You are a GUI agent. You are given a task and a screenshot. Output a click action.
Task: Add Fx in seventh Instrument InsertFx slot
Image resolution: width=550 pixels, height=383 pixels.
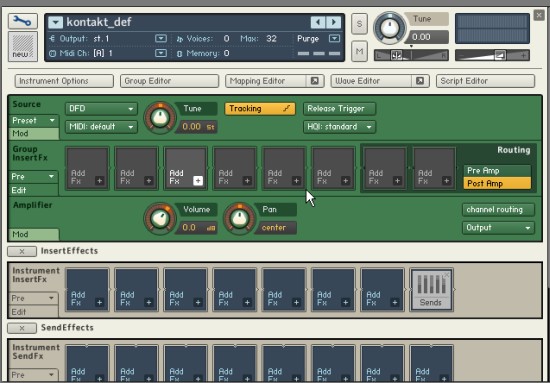tap(382, 290)
